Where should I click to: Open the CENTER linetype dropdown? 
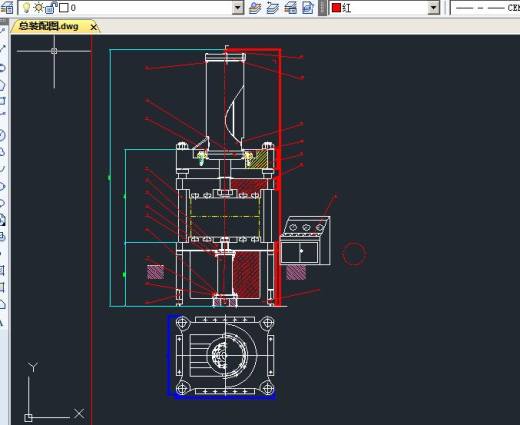485,7
